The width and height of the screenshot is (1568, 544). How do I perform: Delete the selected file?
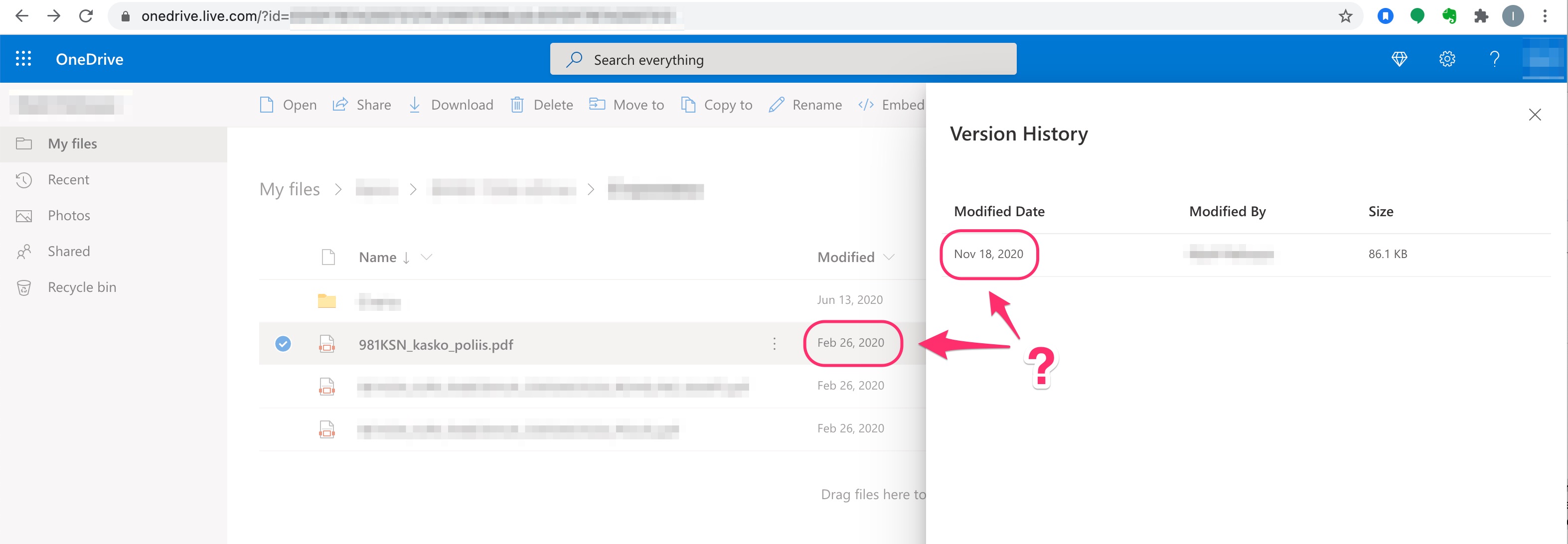(x=542, y=105)
